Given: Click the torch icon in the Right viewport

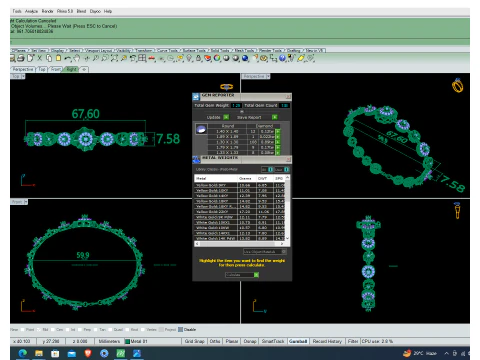Looking at the screenshot, I should click(x=457, y=210).
